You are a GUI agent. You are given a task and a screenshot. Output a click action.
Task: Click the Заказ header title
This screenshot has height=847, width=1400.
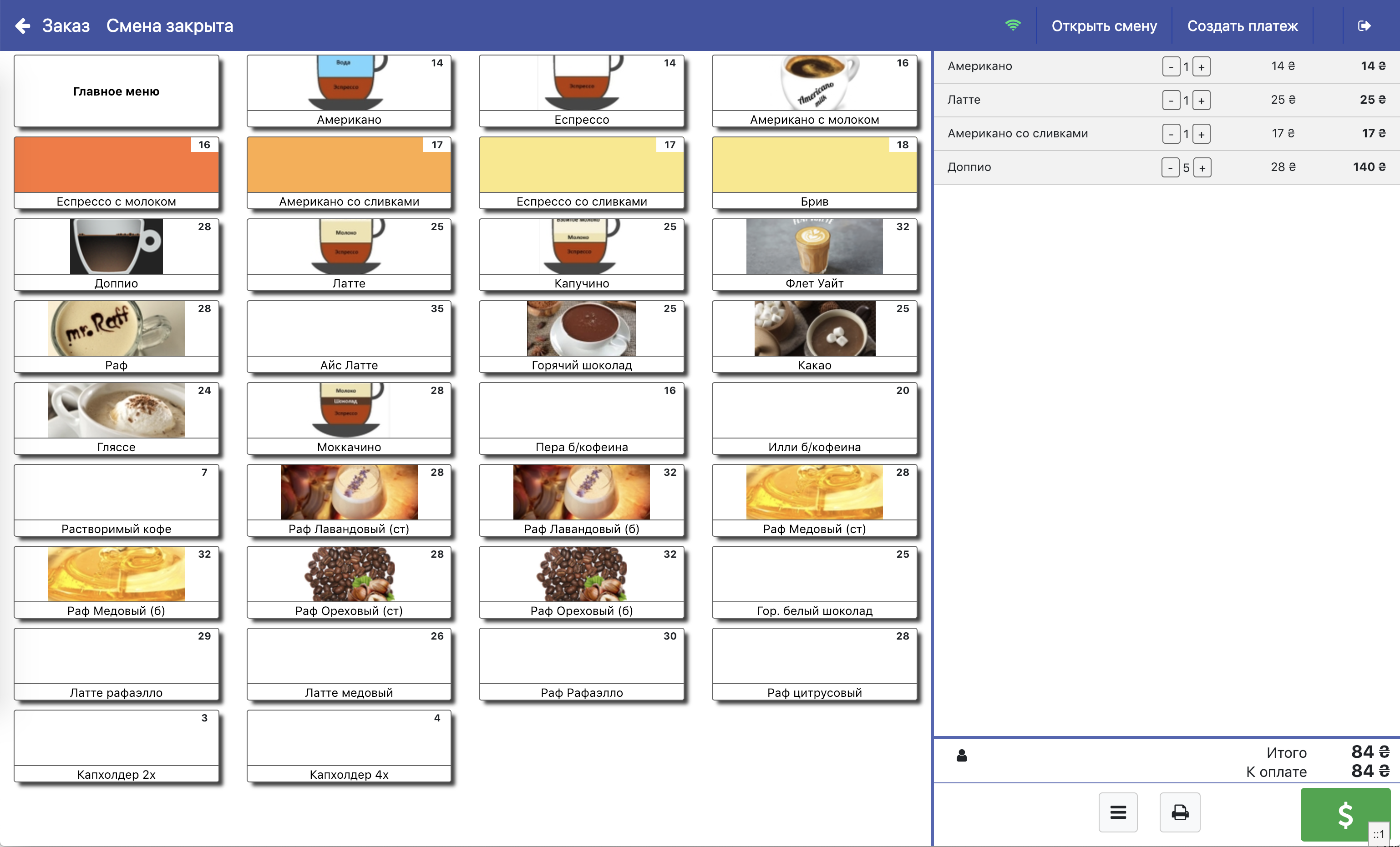[x=66, y=25]
